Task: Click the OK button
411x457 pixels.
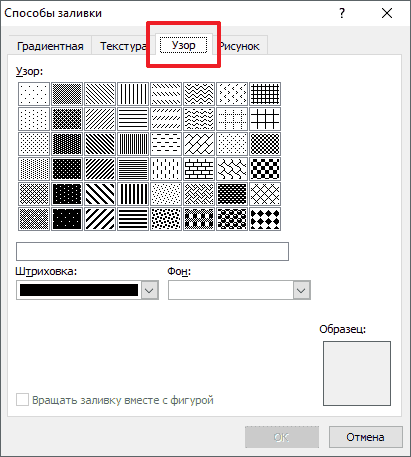Action: coord(282,437)
